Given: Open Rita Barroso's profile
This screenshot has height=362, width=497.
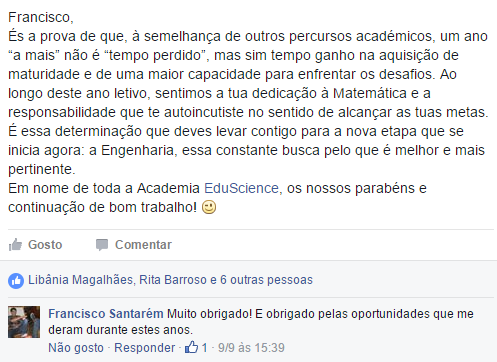Looking at the screenshot, I should click(x=173, y=280).
